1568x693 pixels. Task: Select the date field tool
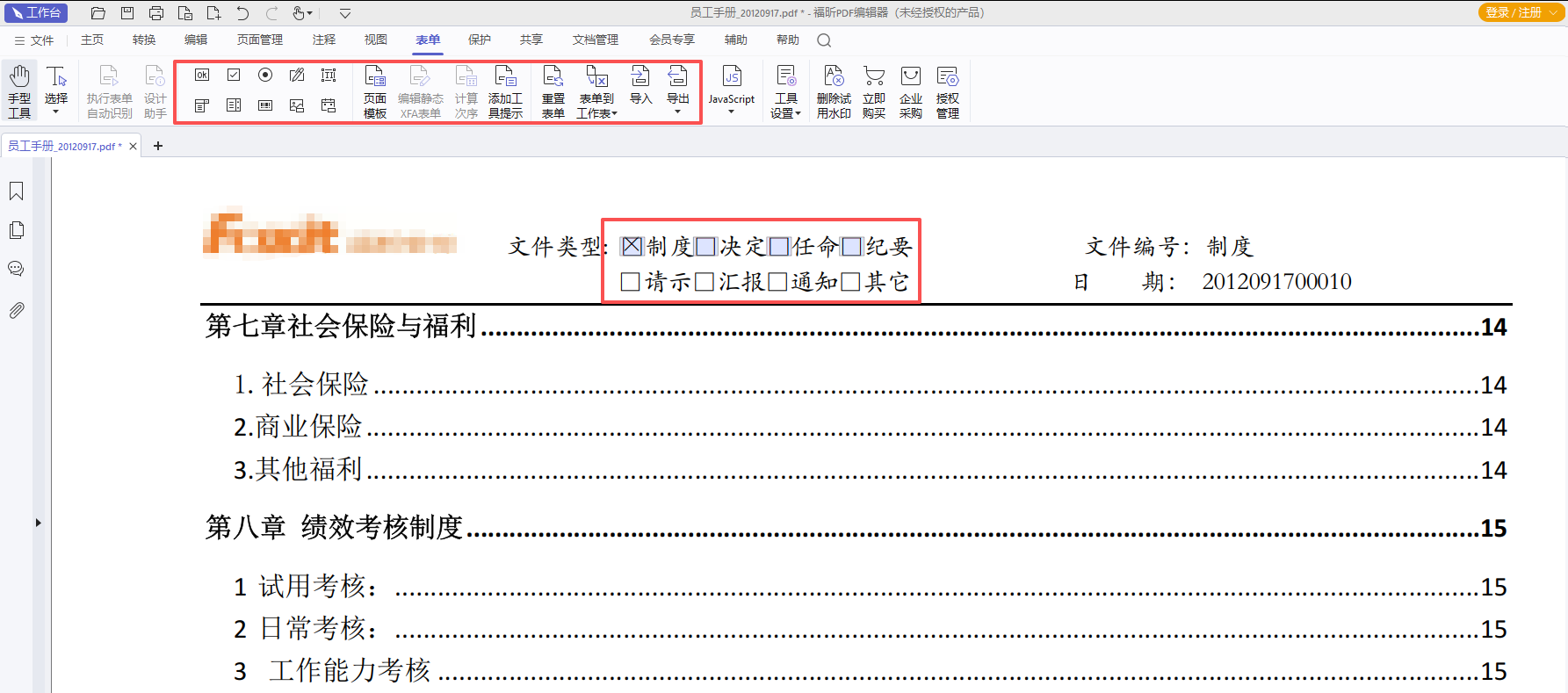point(329,106)
